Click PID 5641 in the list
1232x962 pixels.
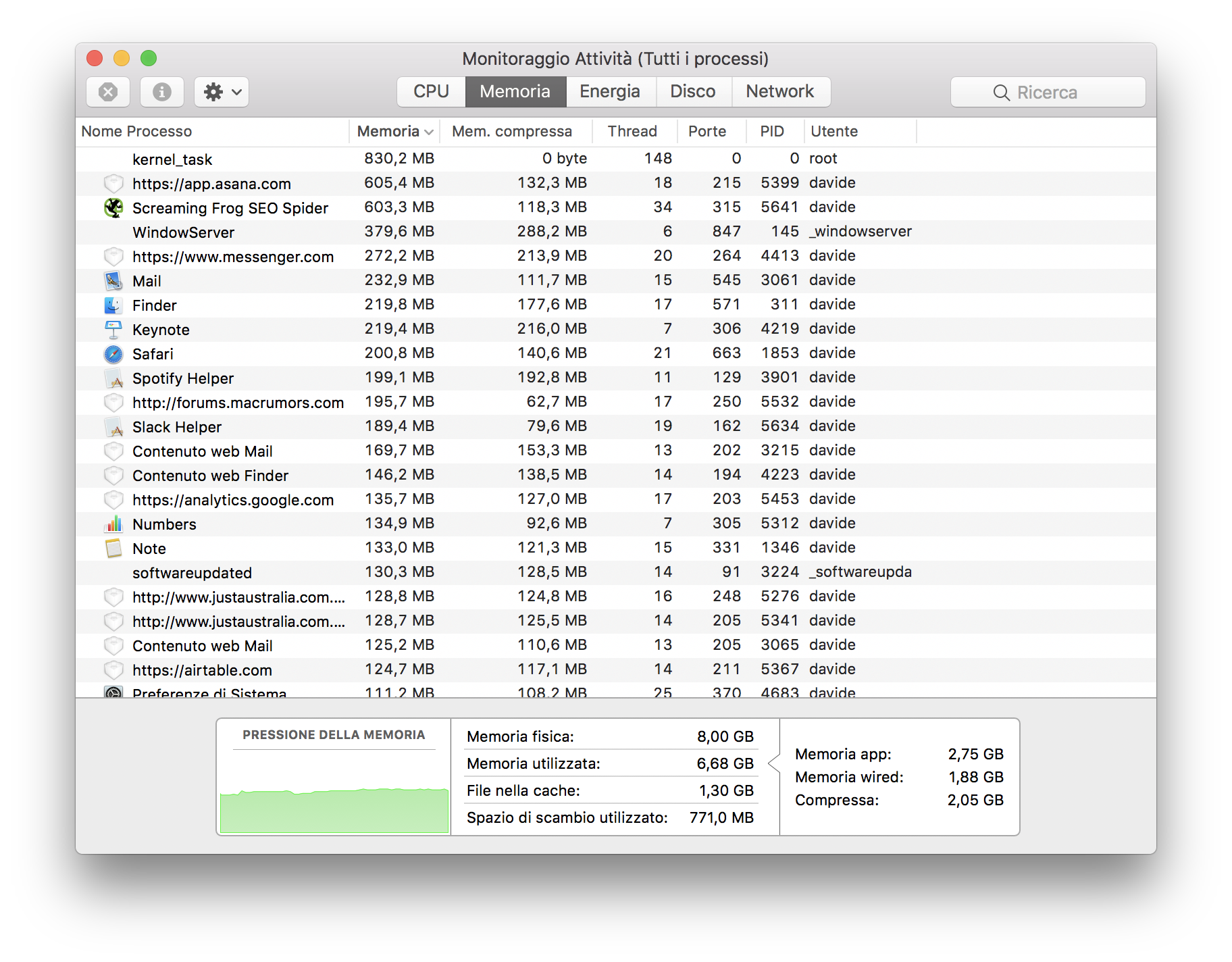coord(779,207)
